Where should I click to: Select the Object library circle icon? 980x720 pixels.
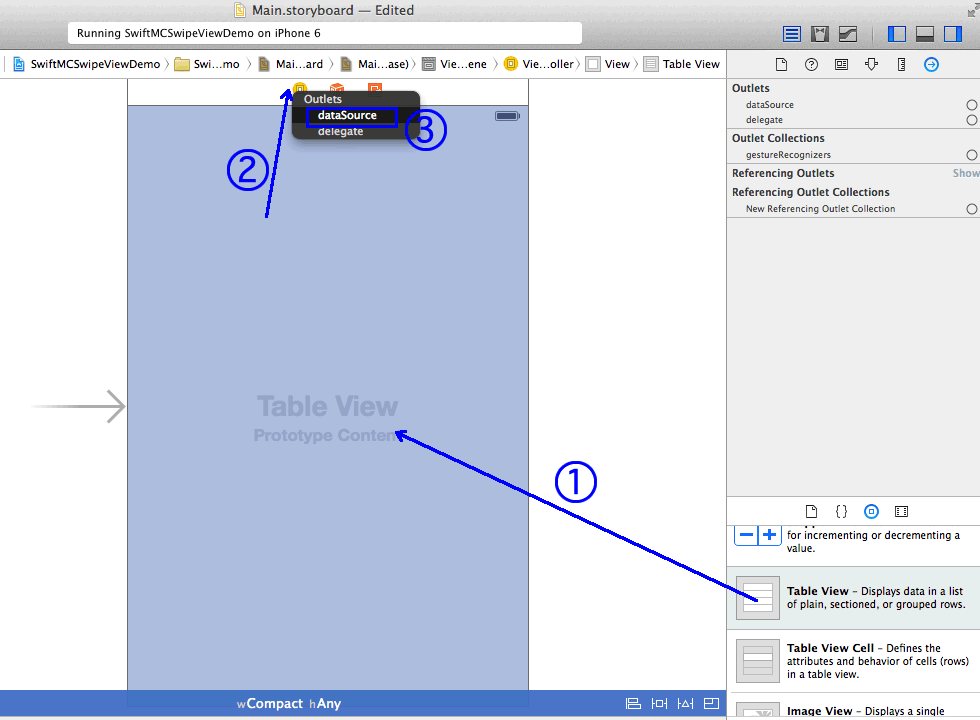pyautogui.click(x=871, y=511)
